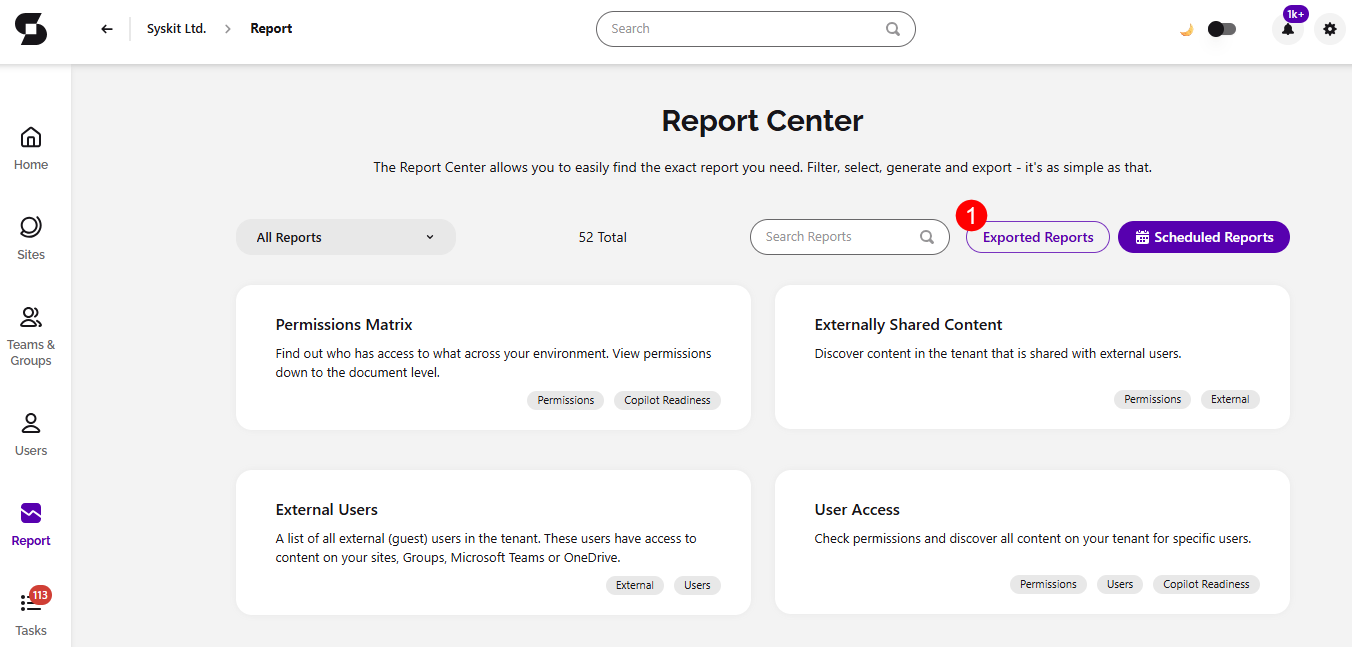Click the Report Center heading
The height and width of the screenshot is (647, 1352).
tap(762, 121)
